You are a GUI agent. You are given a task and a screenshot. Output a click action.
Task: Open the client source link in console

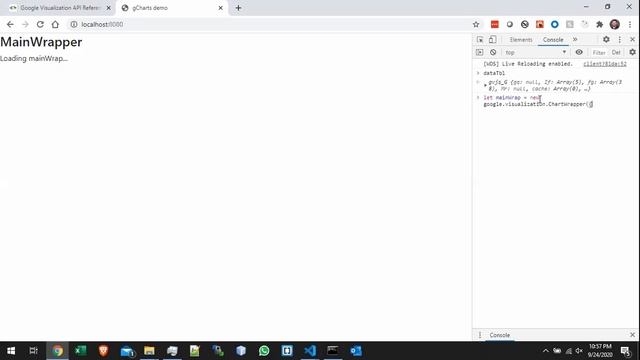(605, 64)
